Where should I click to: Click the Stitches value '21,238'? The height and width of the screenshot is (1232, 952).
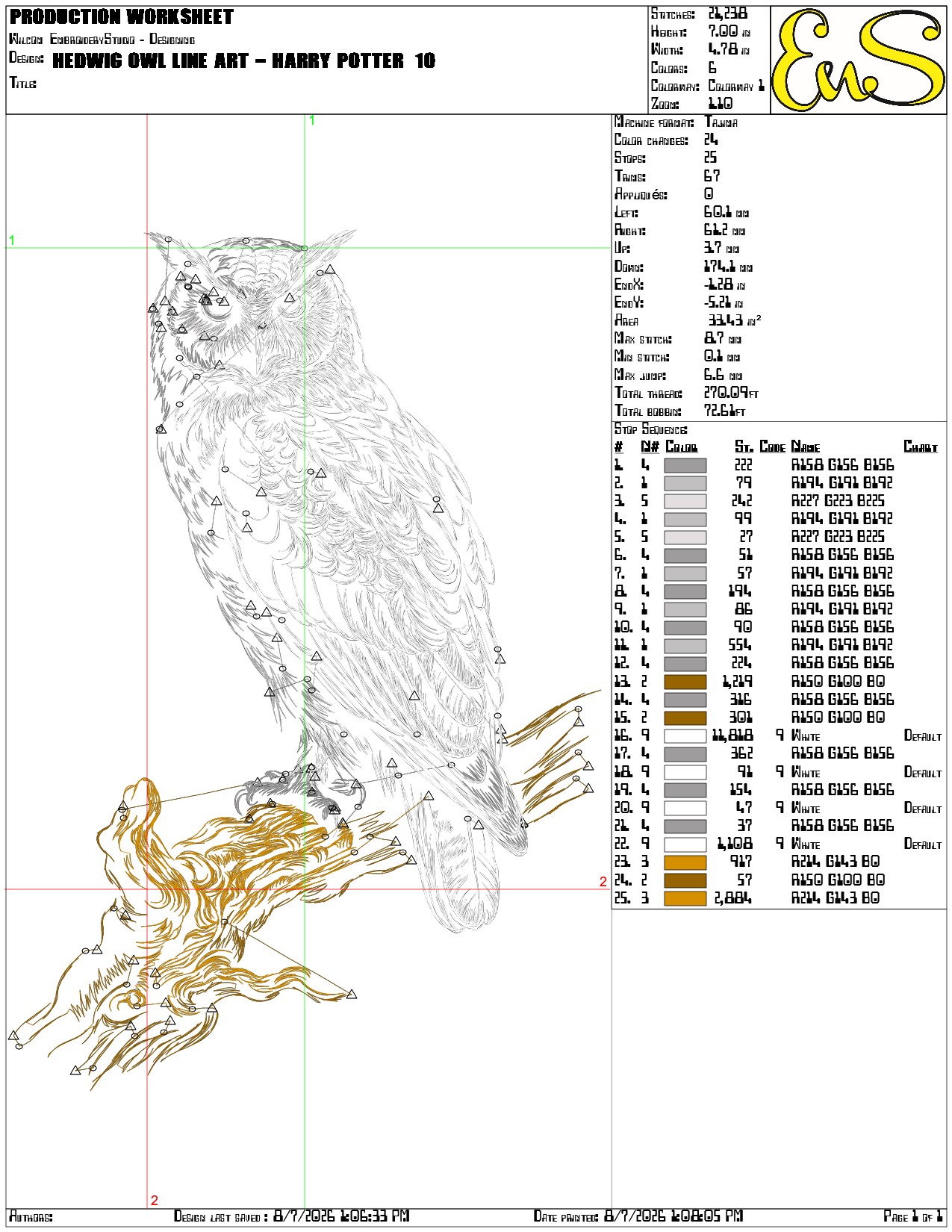728,13
